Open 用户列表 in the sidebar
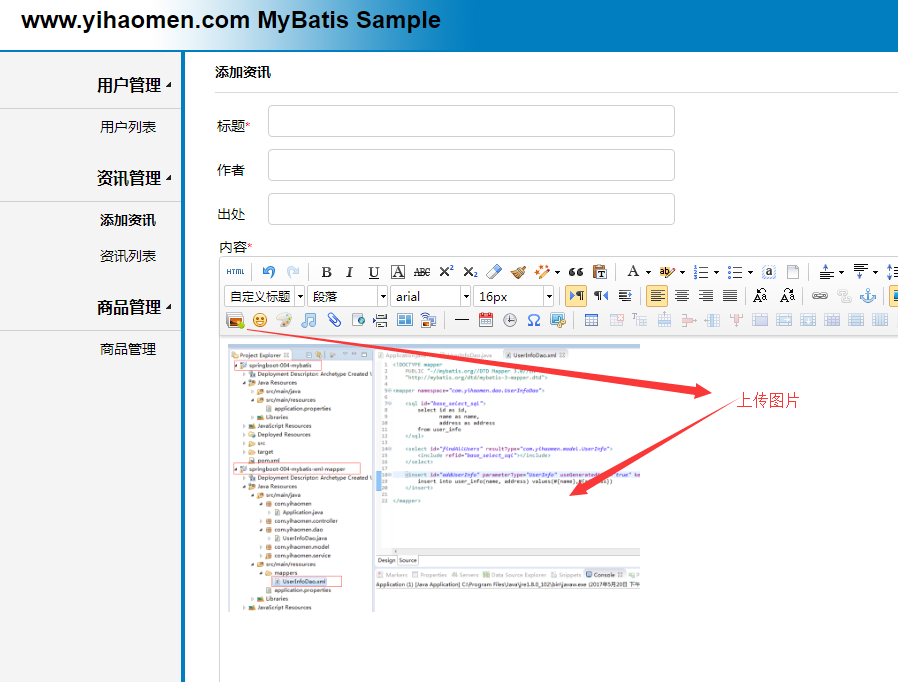The image size is (898, 682). 128,127
